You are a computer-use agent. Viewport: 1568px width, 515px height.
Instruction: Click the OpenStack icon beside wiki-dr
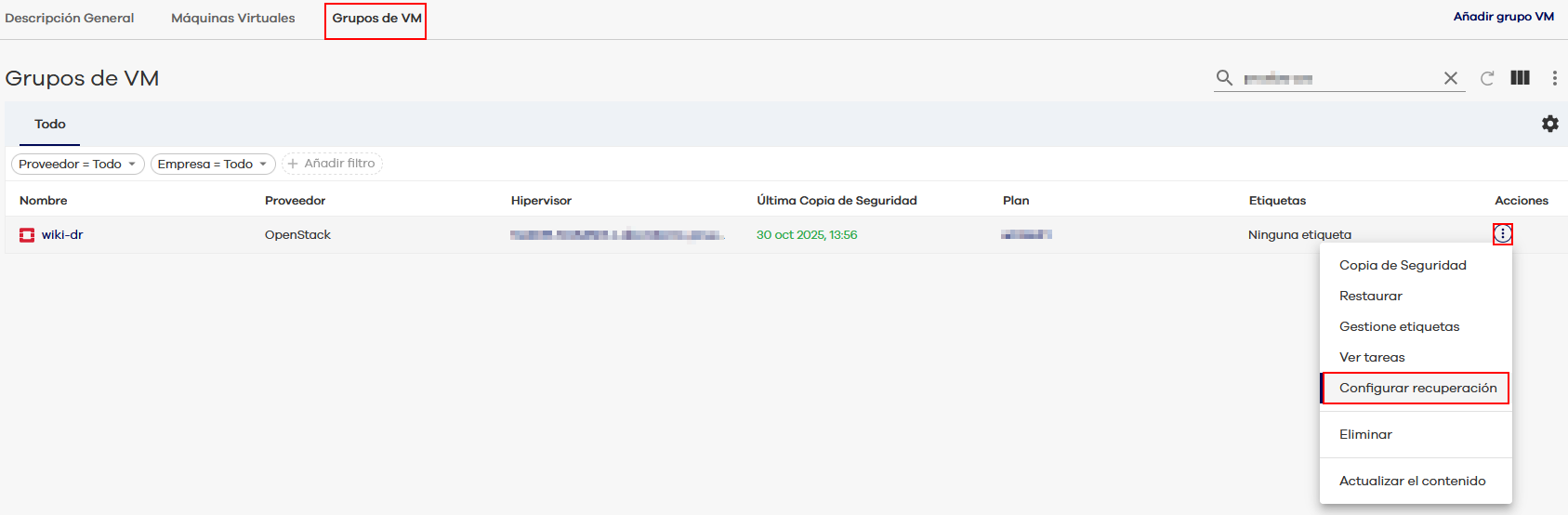click(x=27, y=235)
